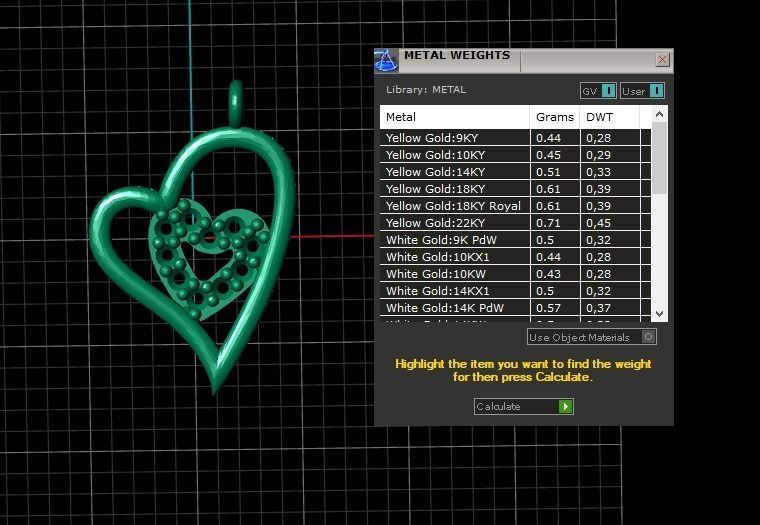
Task: Toggle the GV library switch
Action: tap(598, 91)
